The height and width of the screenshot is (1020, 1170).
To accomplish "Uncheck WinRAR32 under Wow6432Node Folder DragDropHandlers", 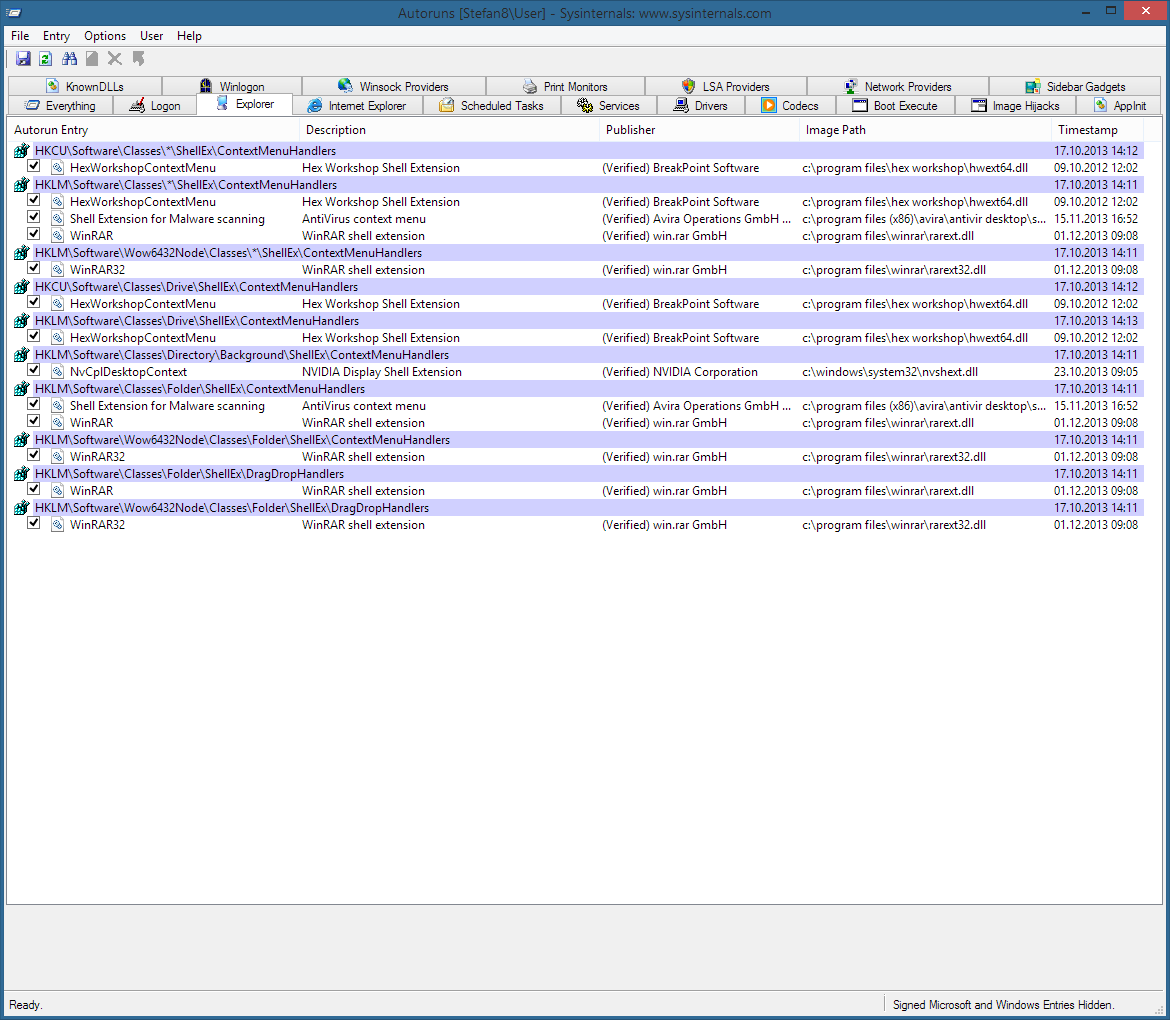I will [x=34, y=522].
